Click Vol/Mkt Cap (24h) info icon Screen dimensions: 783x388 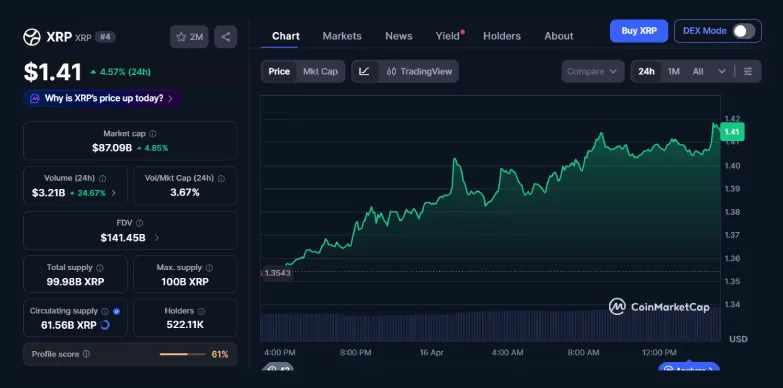[x=221, y=178]
